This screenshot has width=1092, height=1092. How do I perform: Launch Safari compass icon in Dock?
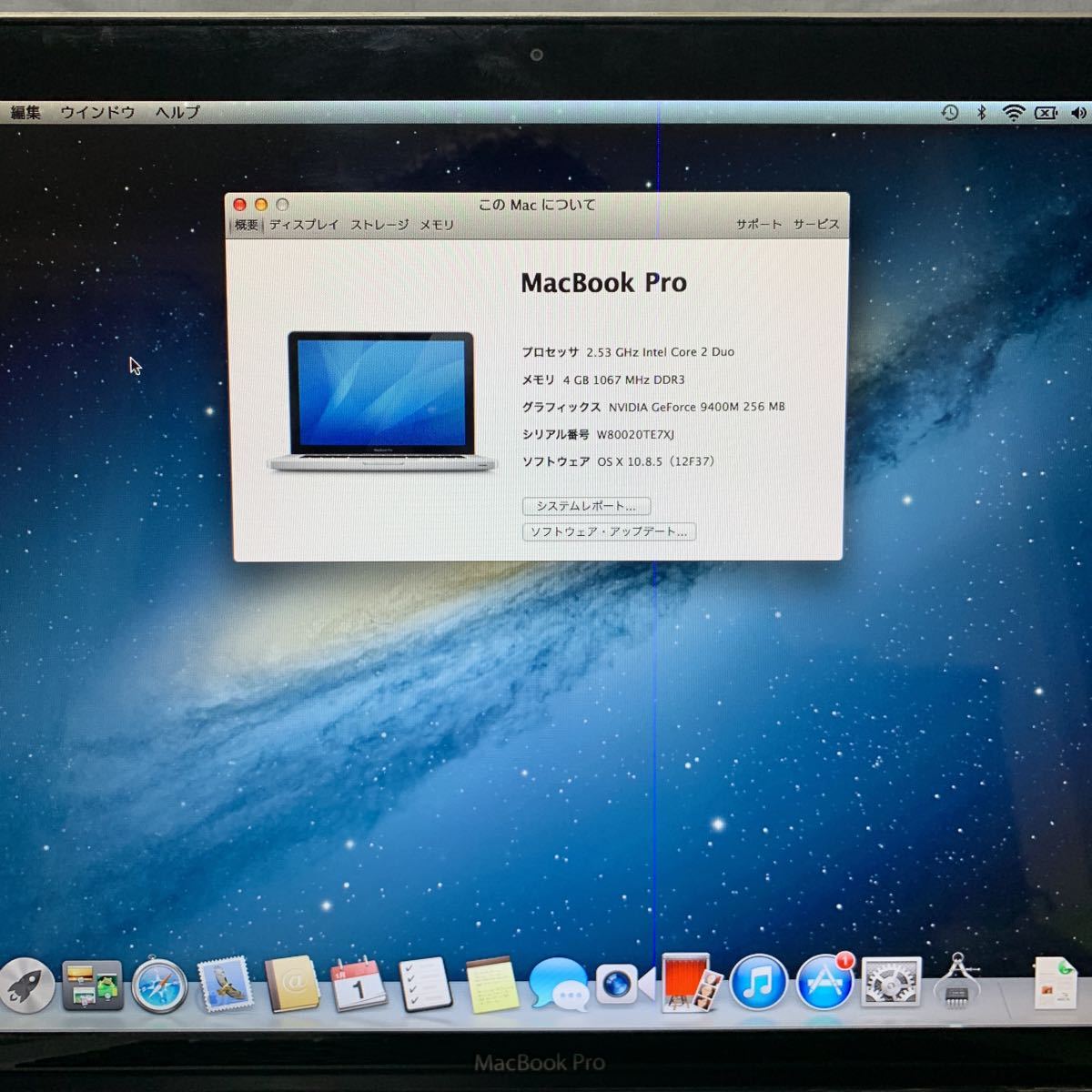pos(159,986)
